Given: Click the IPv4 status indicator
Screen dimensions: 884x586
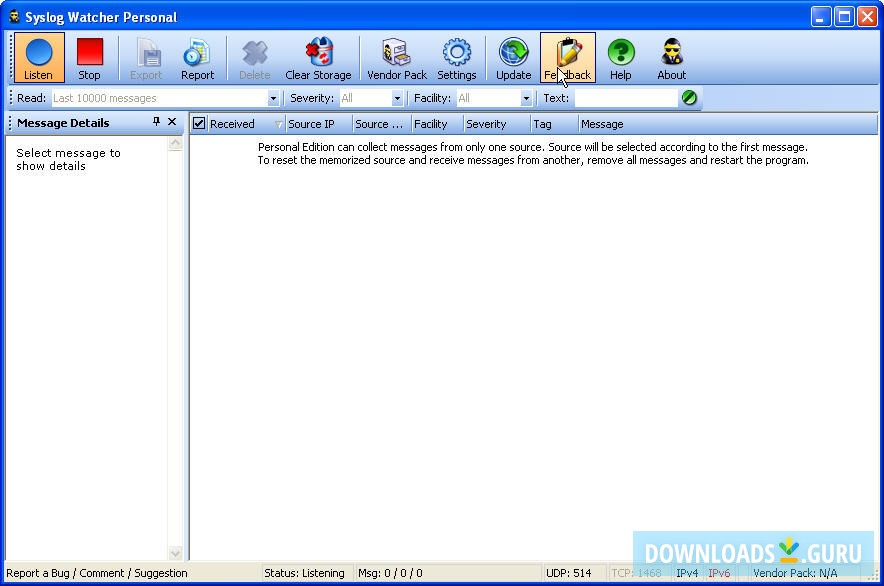Looking at the screenshot, I should coord(687,573).
